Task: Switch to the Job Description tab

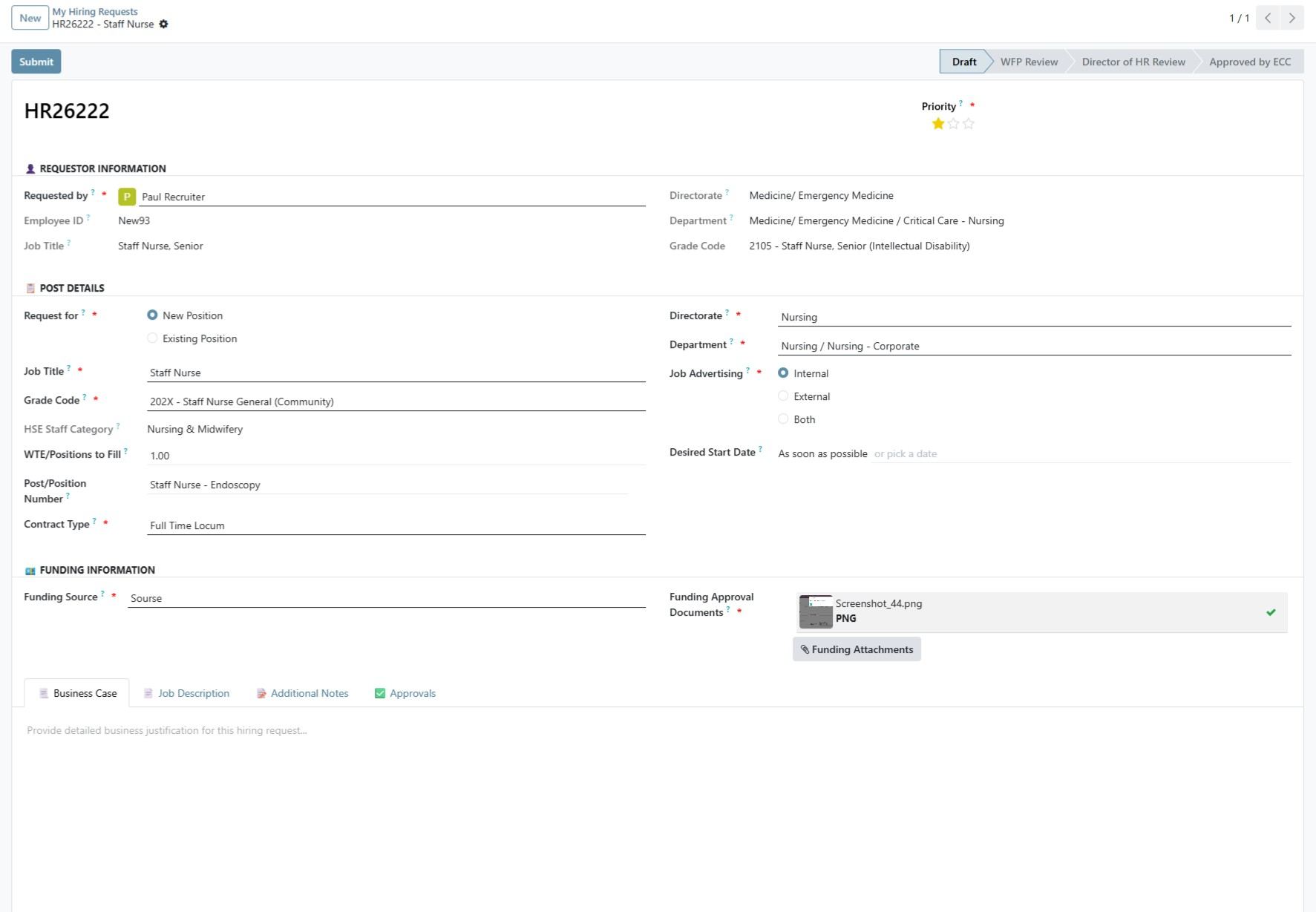Action: [x=186, y=693]
